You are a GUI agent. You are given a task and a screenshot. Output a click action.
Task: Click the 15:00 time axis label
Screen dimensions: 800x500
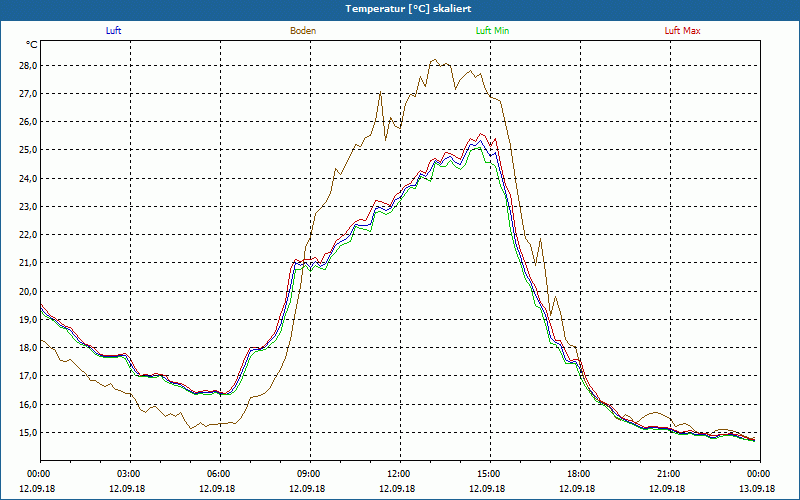tap(490, 474)
